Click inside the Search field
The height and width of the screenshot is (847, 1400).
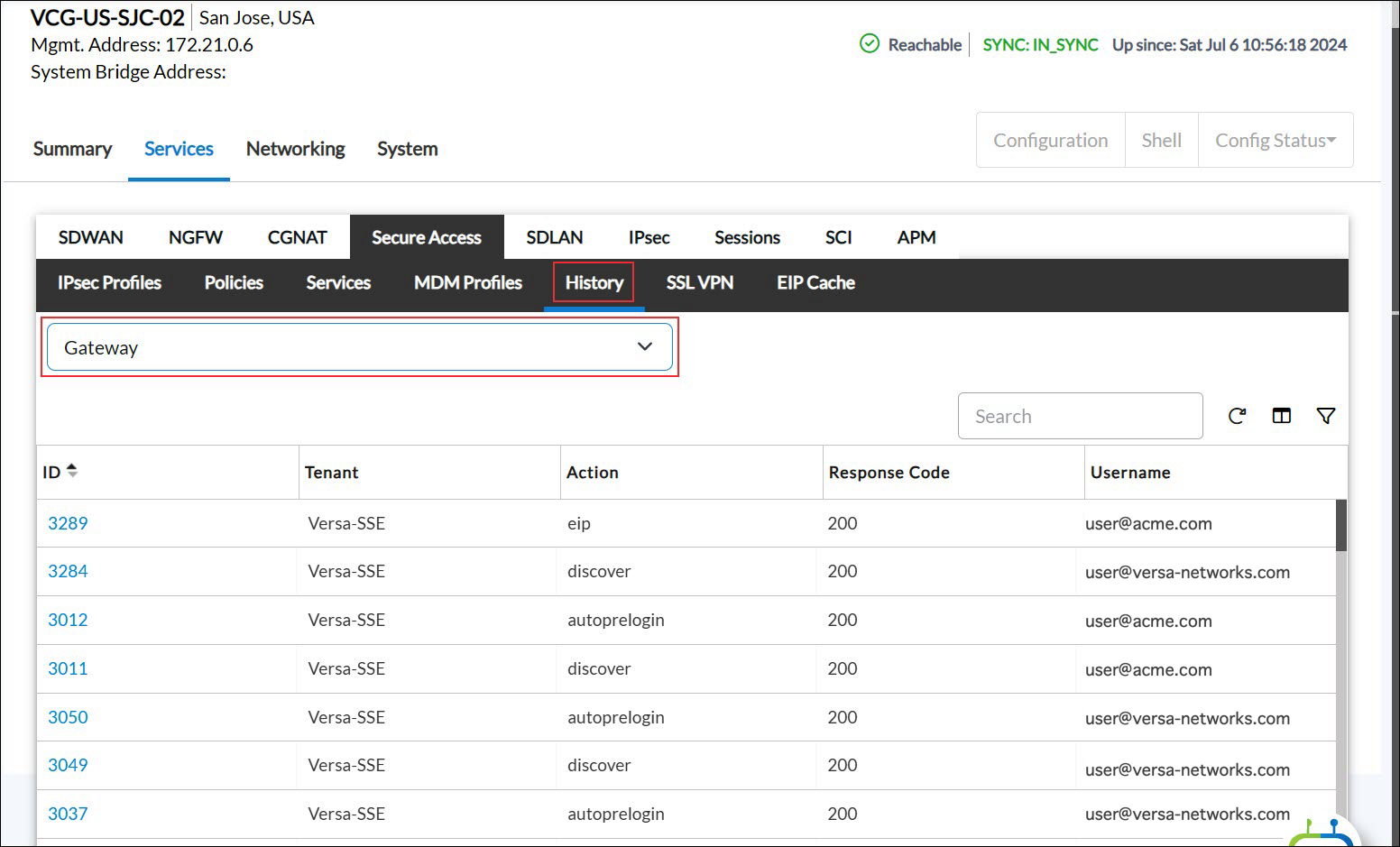pyautogui.click(x=1080, y=416)
